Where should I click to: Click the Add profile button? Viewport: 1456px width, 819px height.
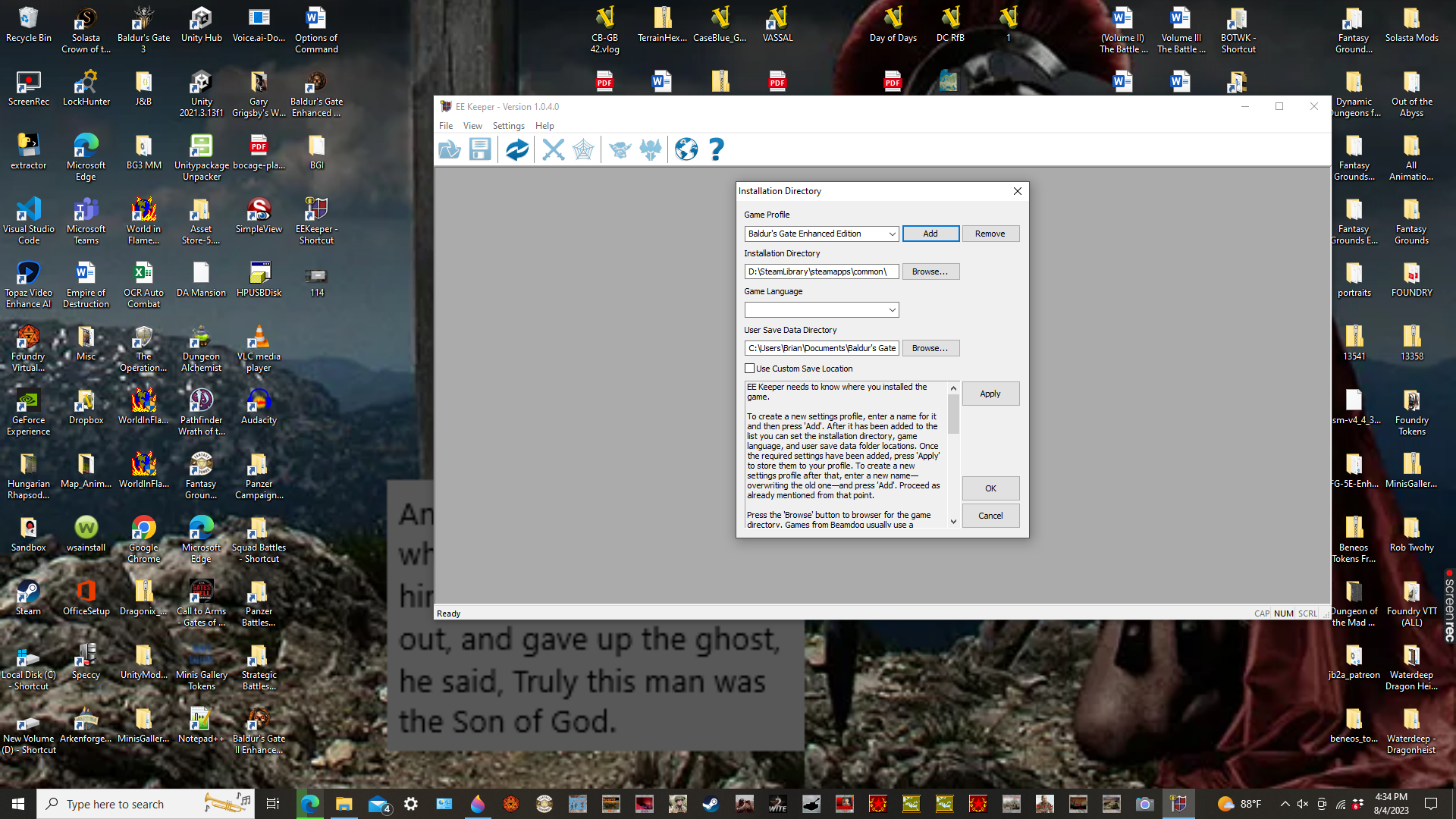click(x=930, y=234)
